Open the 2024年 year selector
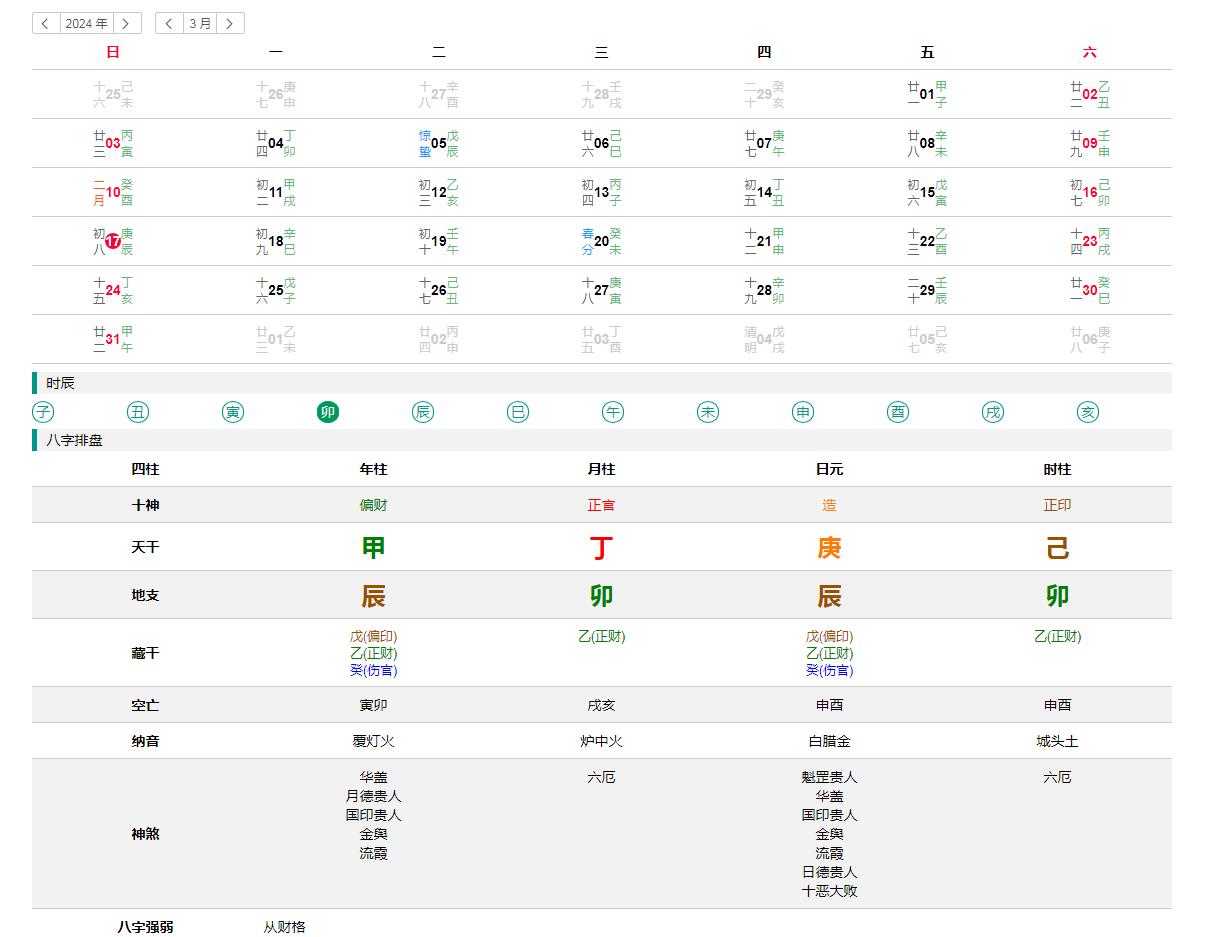This screenshot has height=937, width=1216. click(86, 23)
